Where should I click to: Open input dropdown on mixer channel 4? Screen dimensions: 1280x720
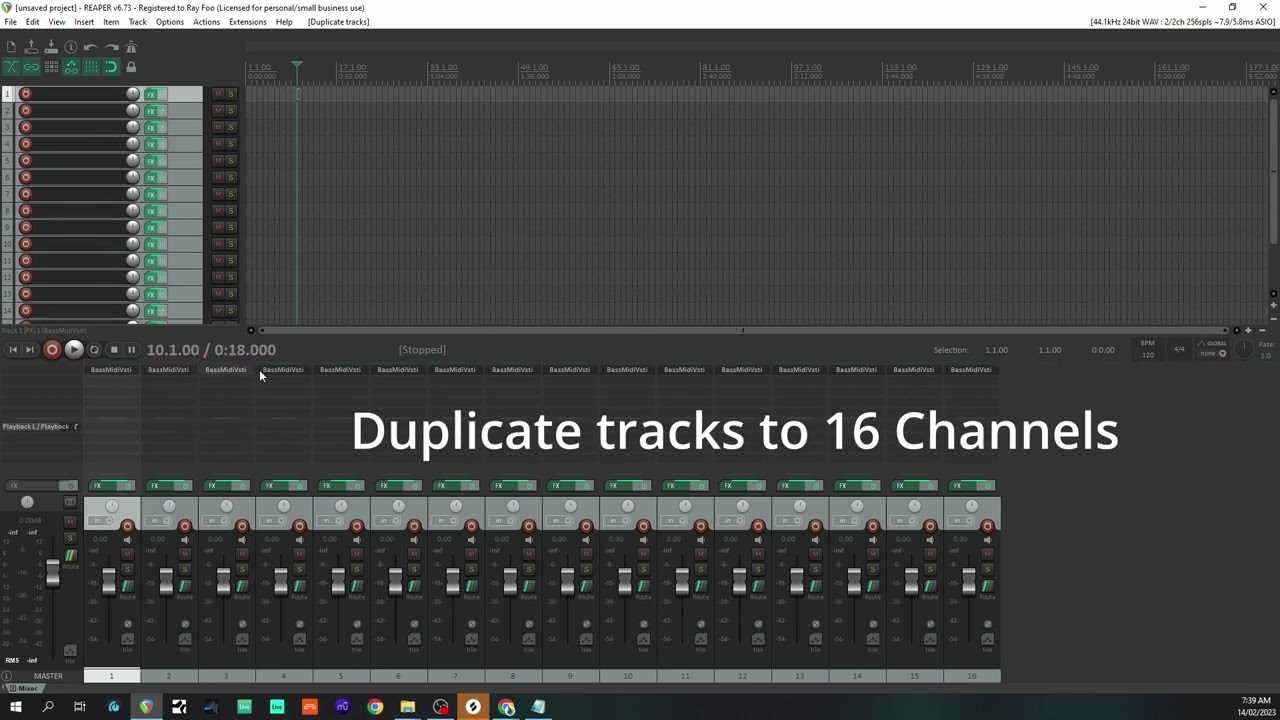273,520
